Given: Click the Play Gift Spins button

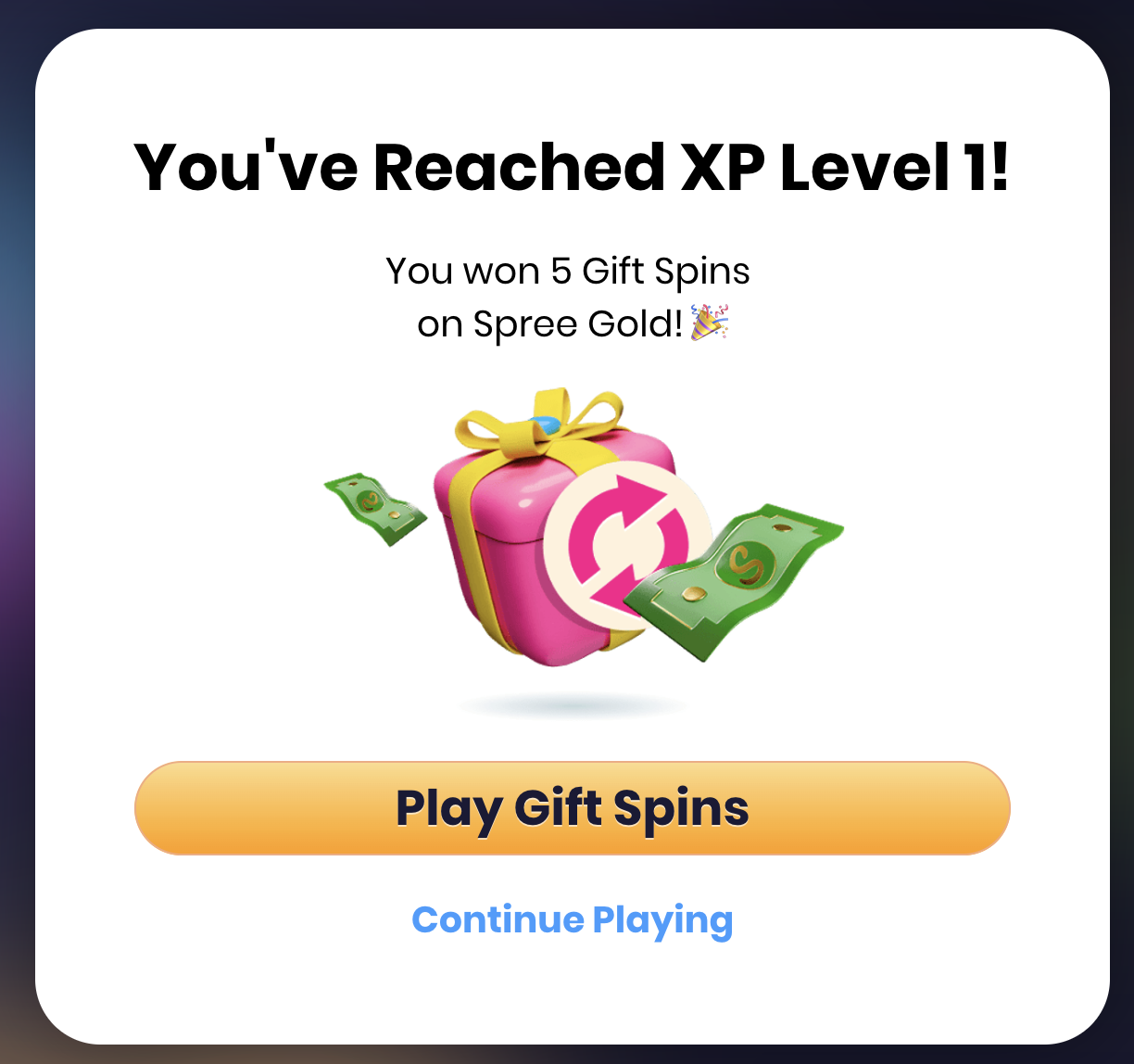Looking at the screenshot, I should (572, 807).
